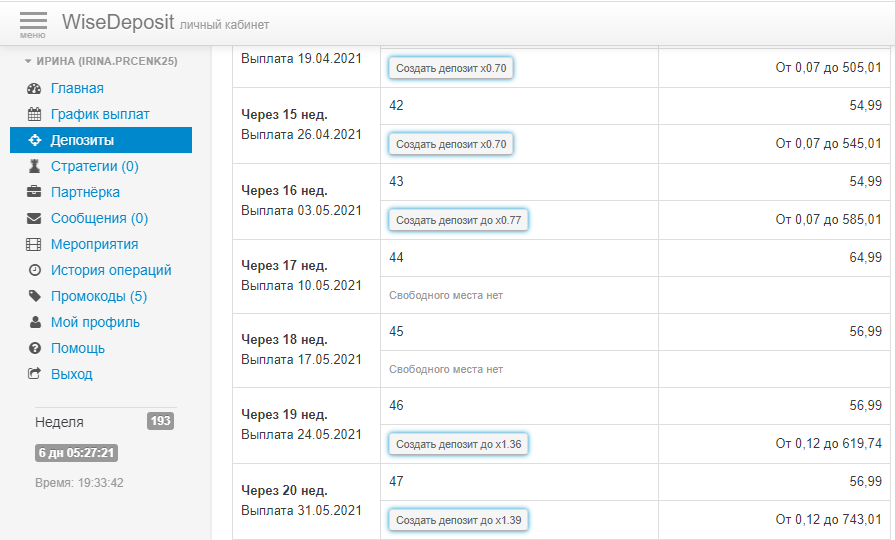Open the Депозиты menu item

coord(82,141)
